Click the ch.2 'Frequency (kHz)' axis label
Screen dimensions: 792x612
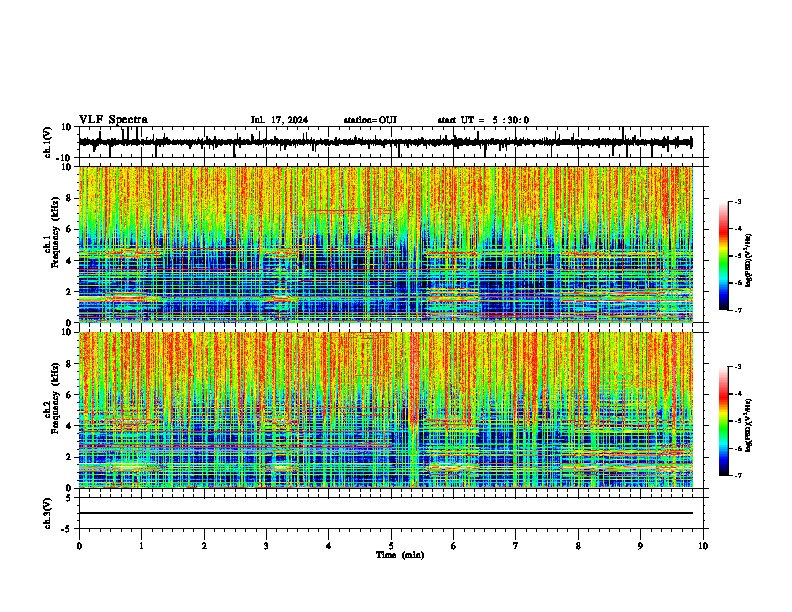[x=55, y=398]
